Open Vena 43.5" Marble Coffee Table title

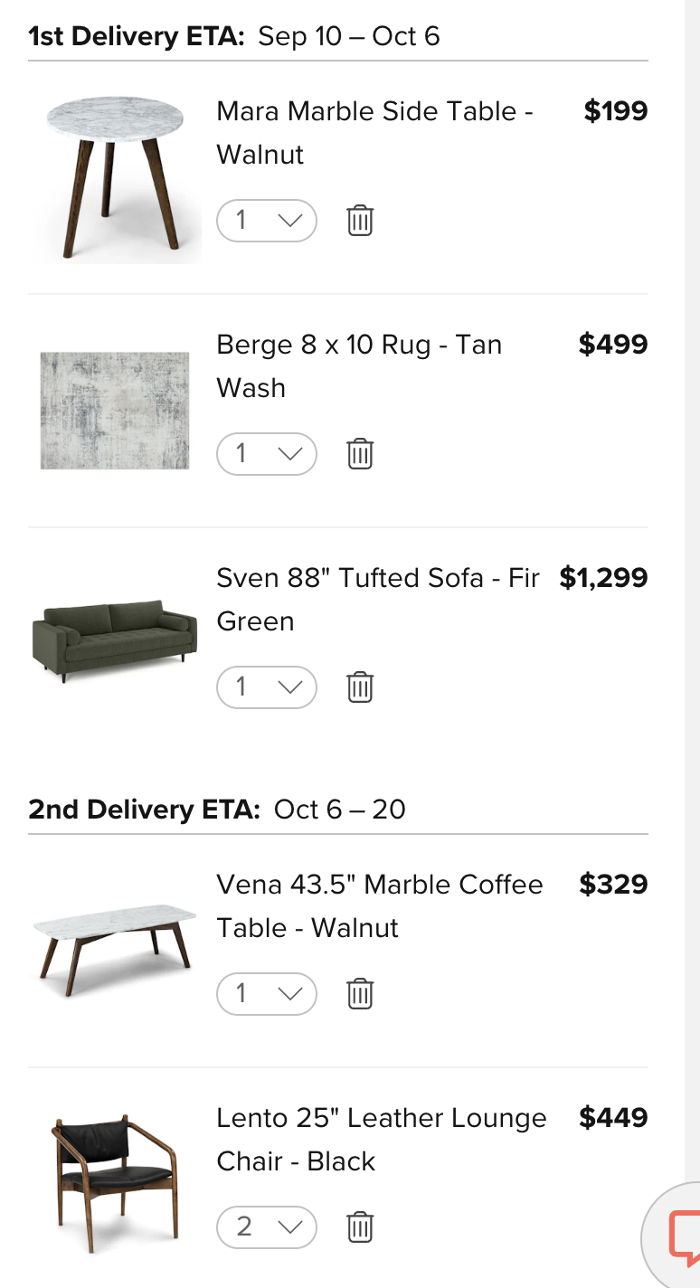[379, 905]
